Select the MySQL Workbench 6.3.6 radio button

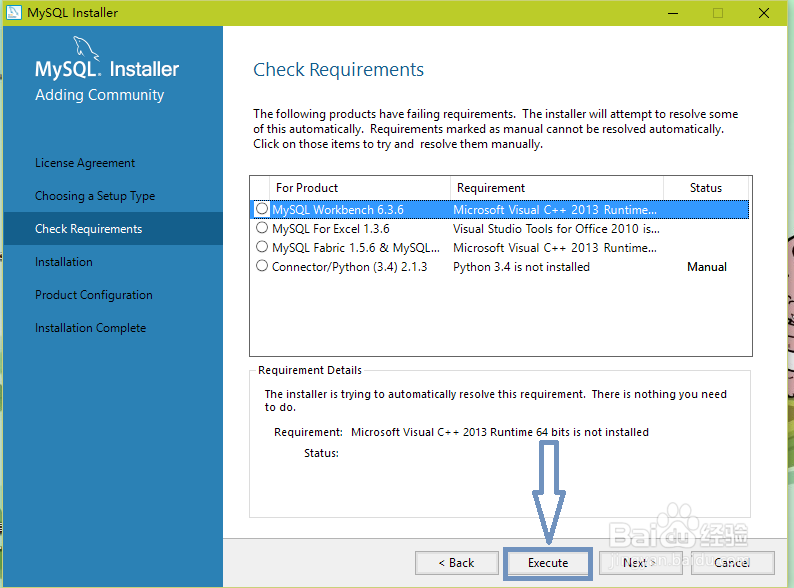click(262, 209)
